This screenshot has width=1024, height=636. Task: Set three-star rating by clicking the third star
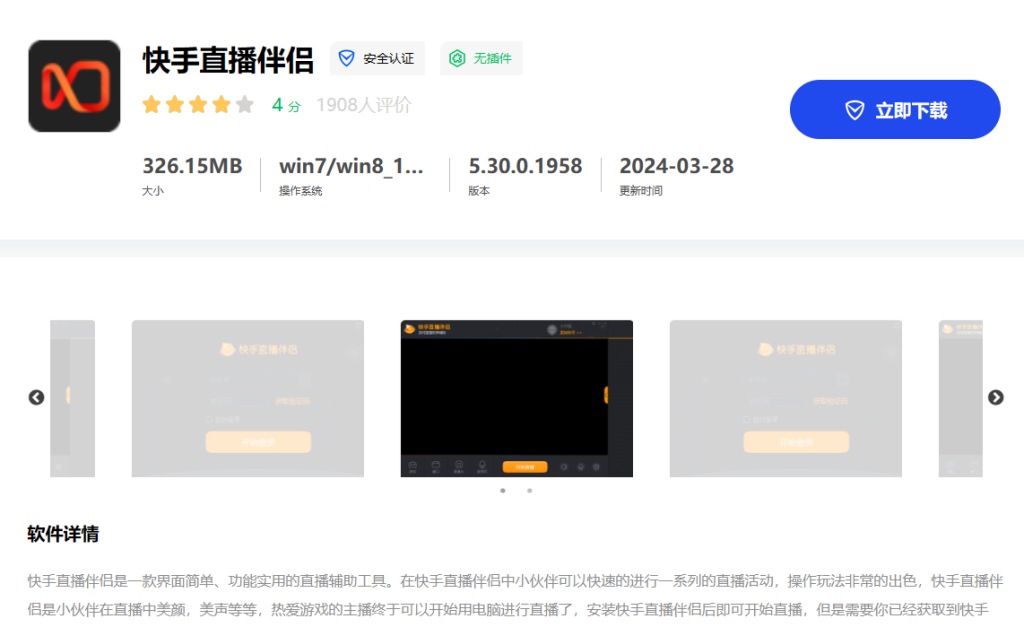(x=196, y=103)
